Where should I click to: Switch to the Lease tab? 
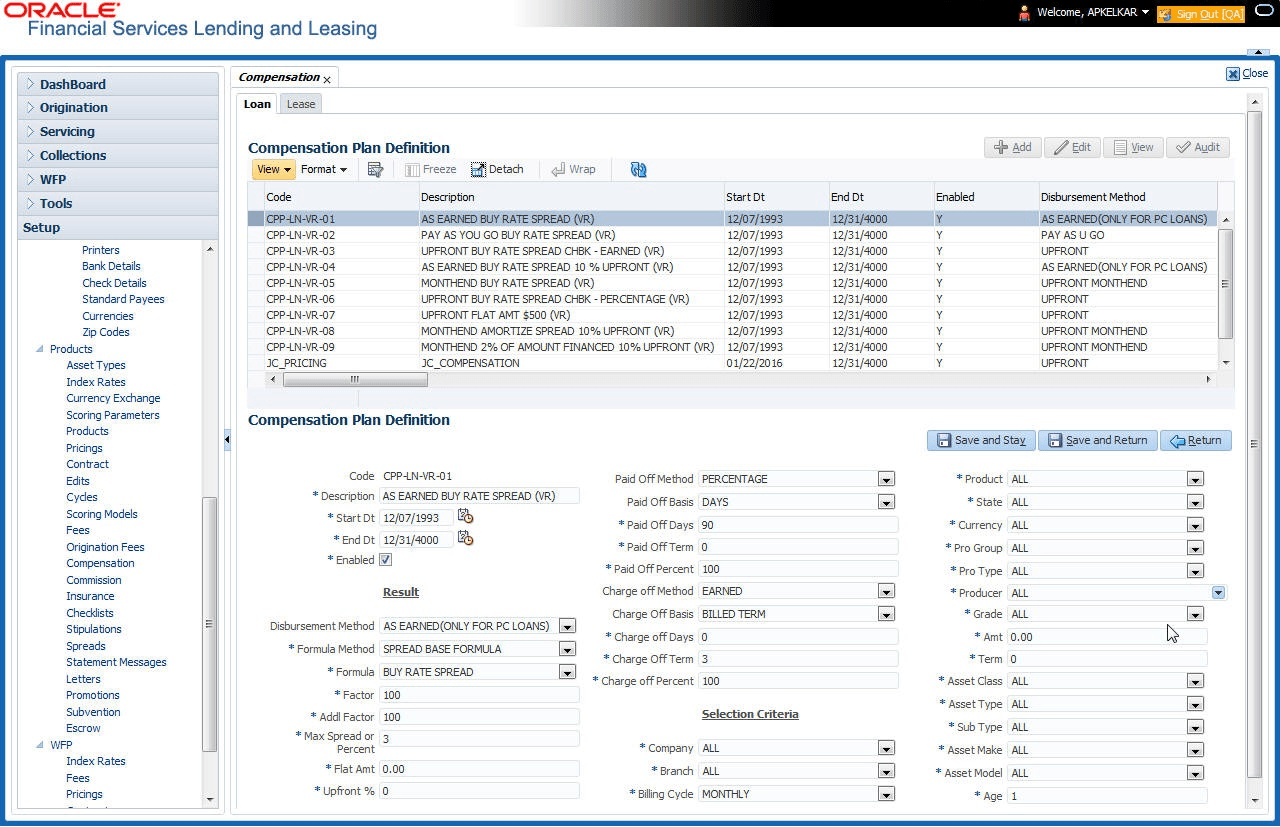(x=301, y=104)
